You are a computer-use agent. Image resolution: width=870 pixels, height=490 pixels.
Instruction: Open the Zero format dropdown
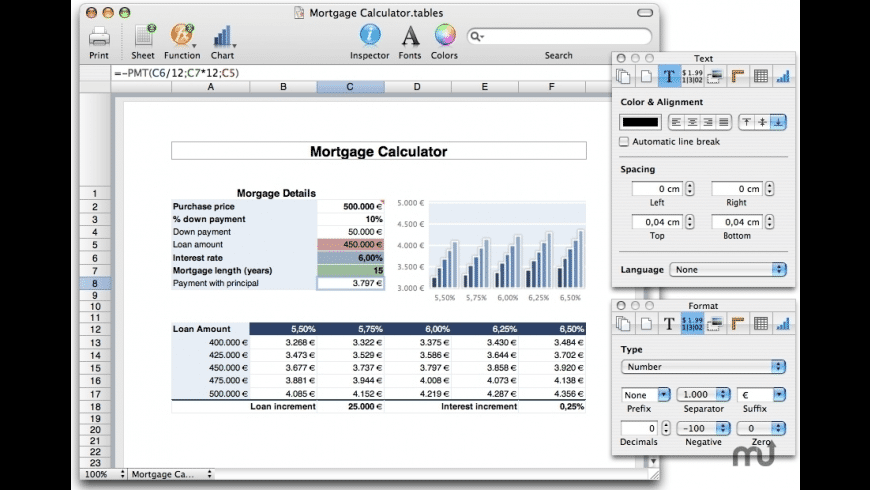tap(761, 428)
